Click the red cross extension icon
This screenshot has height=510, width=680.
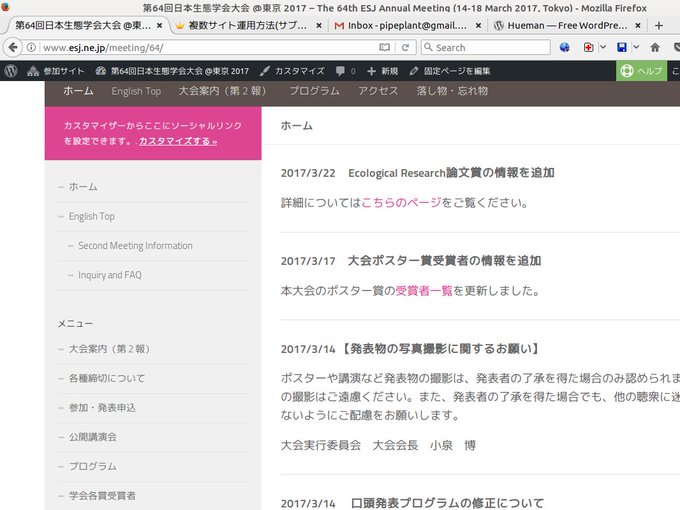pyautogui.click(x=588, y=47)
